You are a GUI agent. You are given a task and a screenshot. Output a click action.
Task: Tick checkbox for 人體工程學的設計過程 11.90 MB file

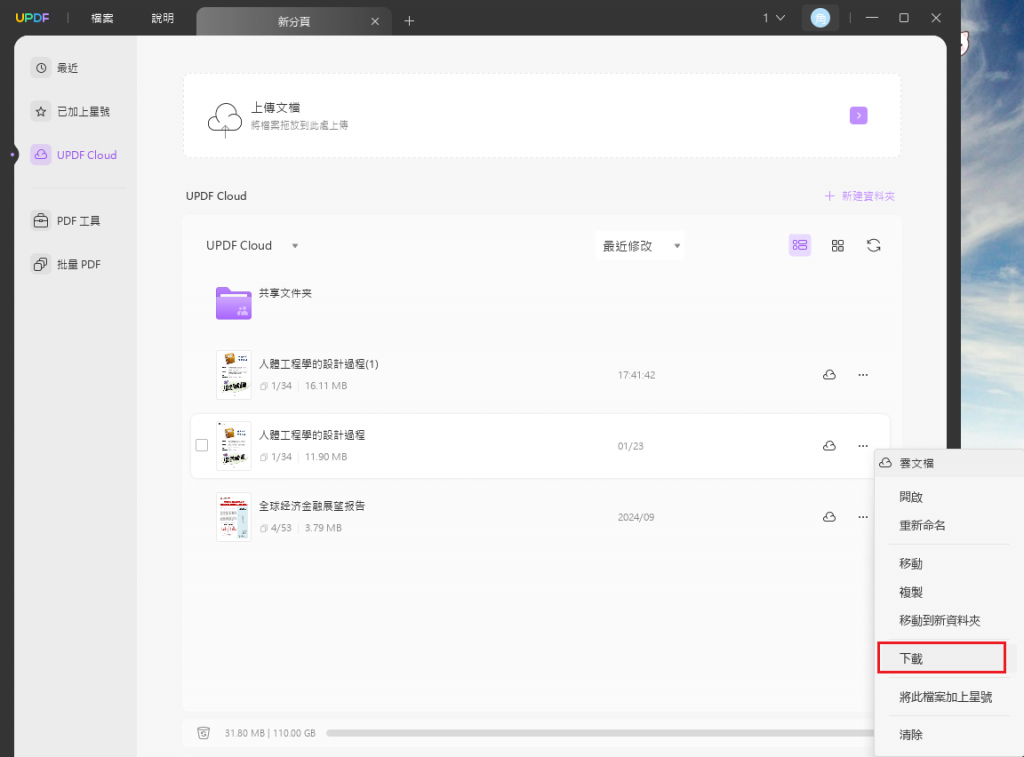pyautogui.click(x=202, y=445)
